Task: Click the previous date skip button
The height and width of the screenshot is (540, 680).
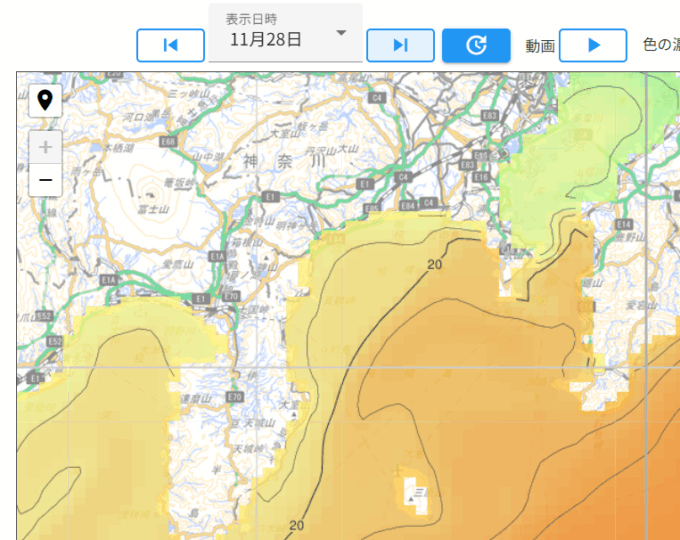Action: [x=170, y=45]
